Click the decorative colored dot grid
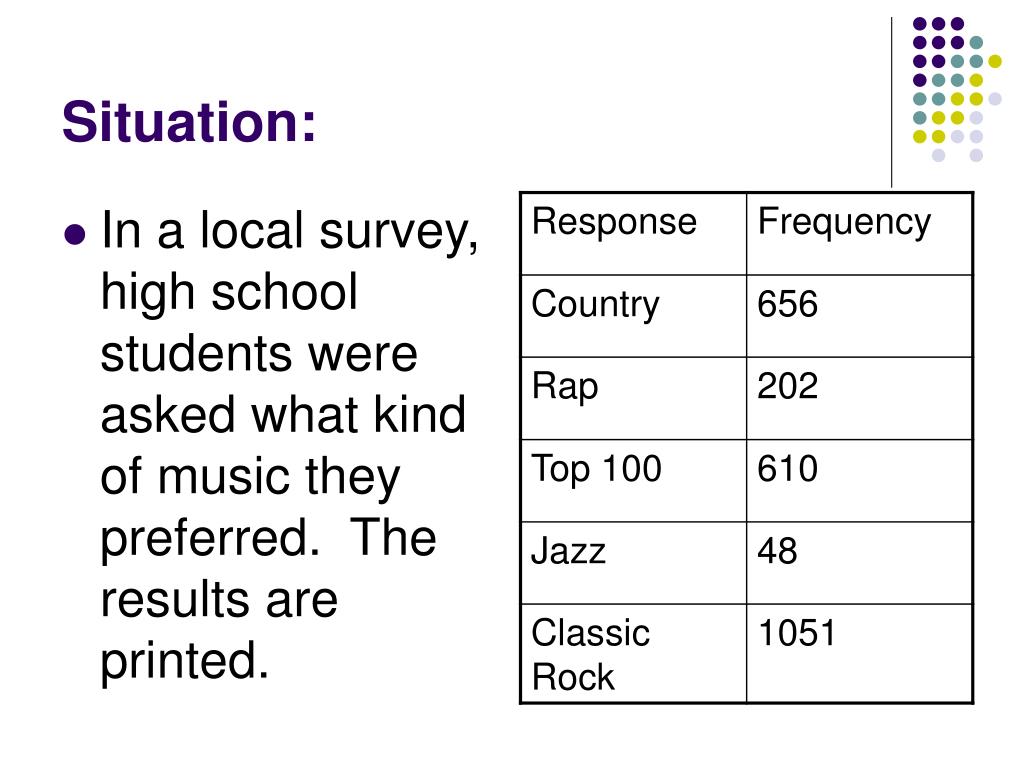Screen dimensions: 1024x768 [x=951, y=88]
